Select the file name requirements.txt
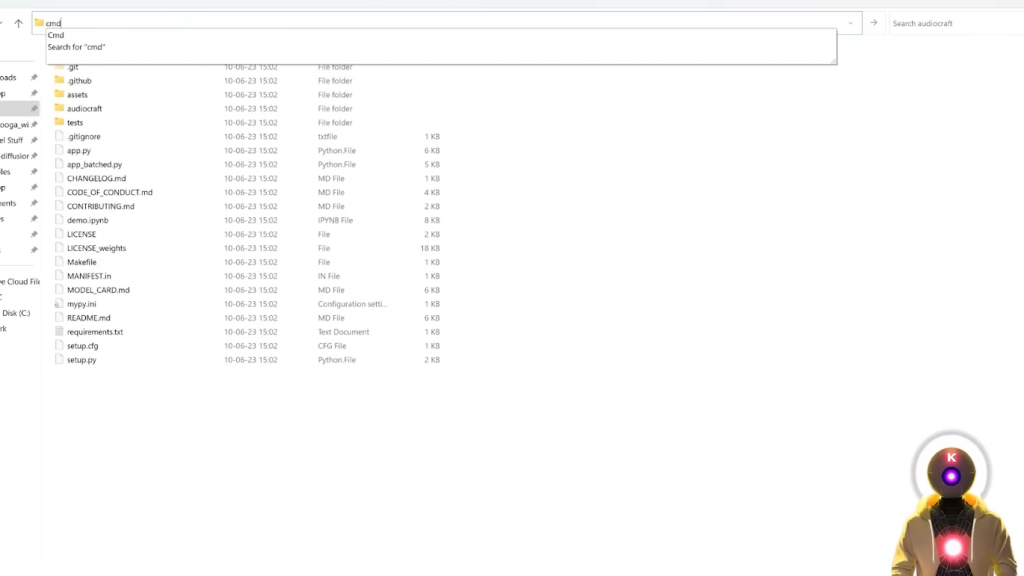 tap(95, 332)
